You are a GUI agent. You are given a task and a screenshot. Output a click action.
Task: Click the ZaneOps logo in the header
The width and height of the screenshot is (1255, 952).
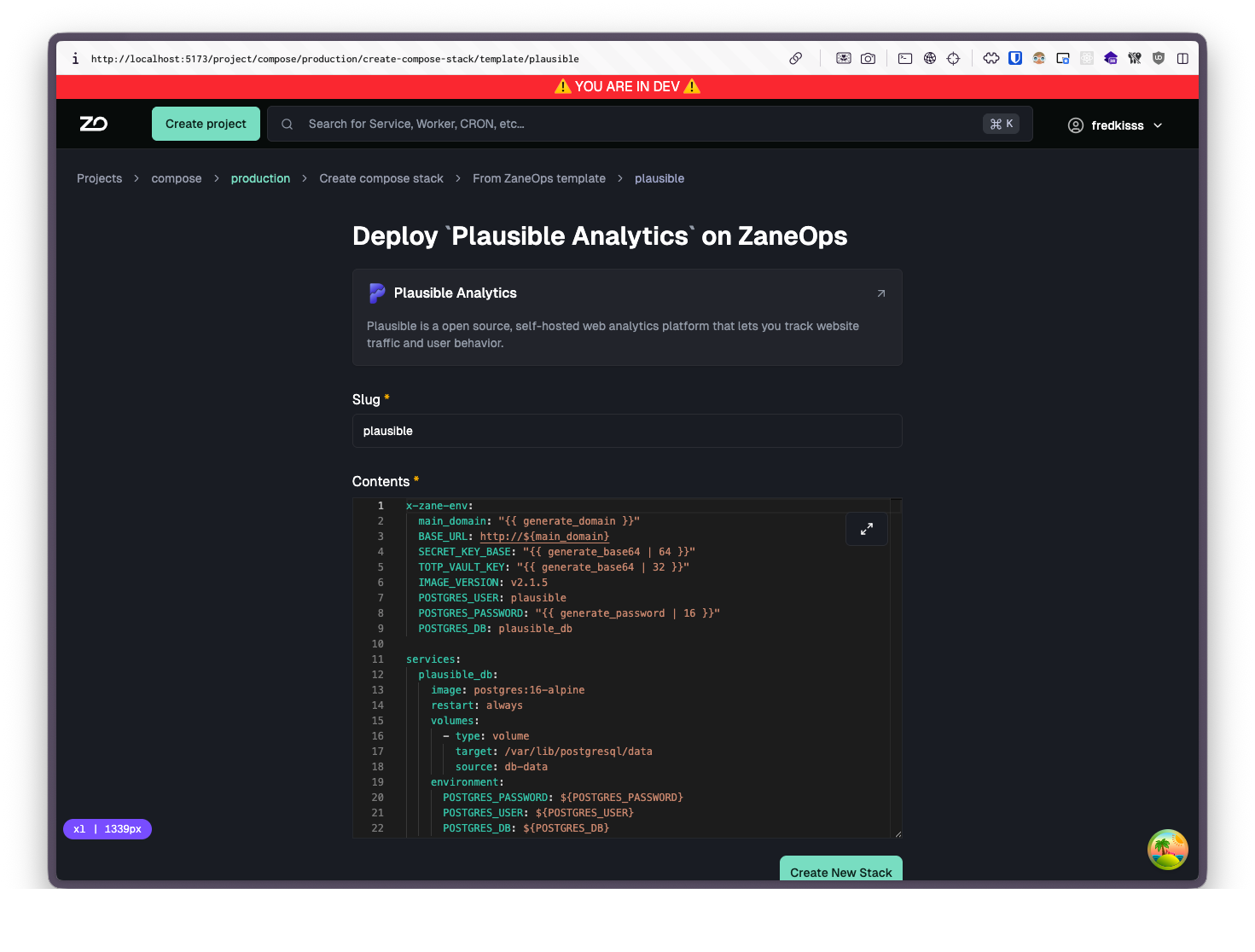point(94,124)
